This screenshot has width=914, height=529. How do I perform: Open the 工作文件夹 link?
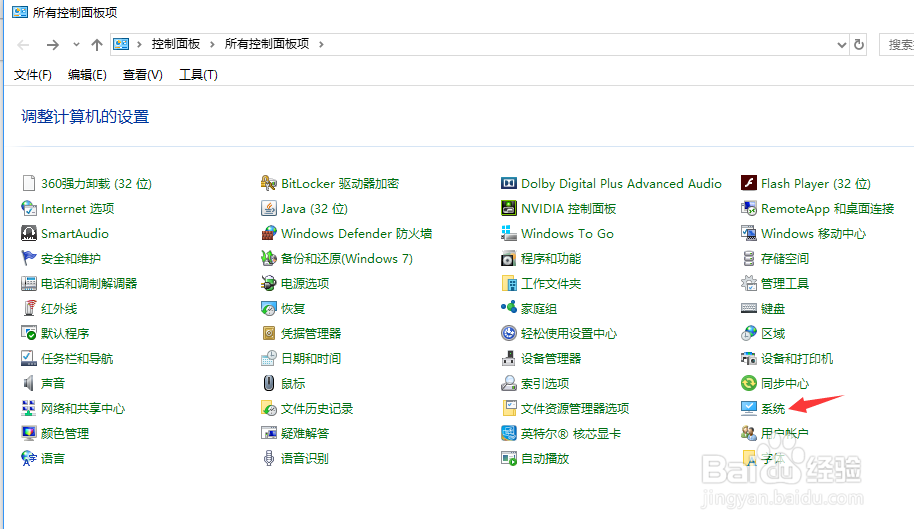(x=551, y=284)
